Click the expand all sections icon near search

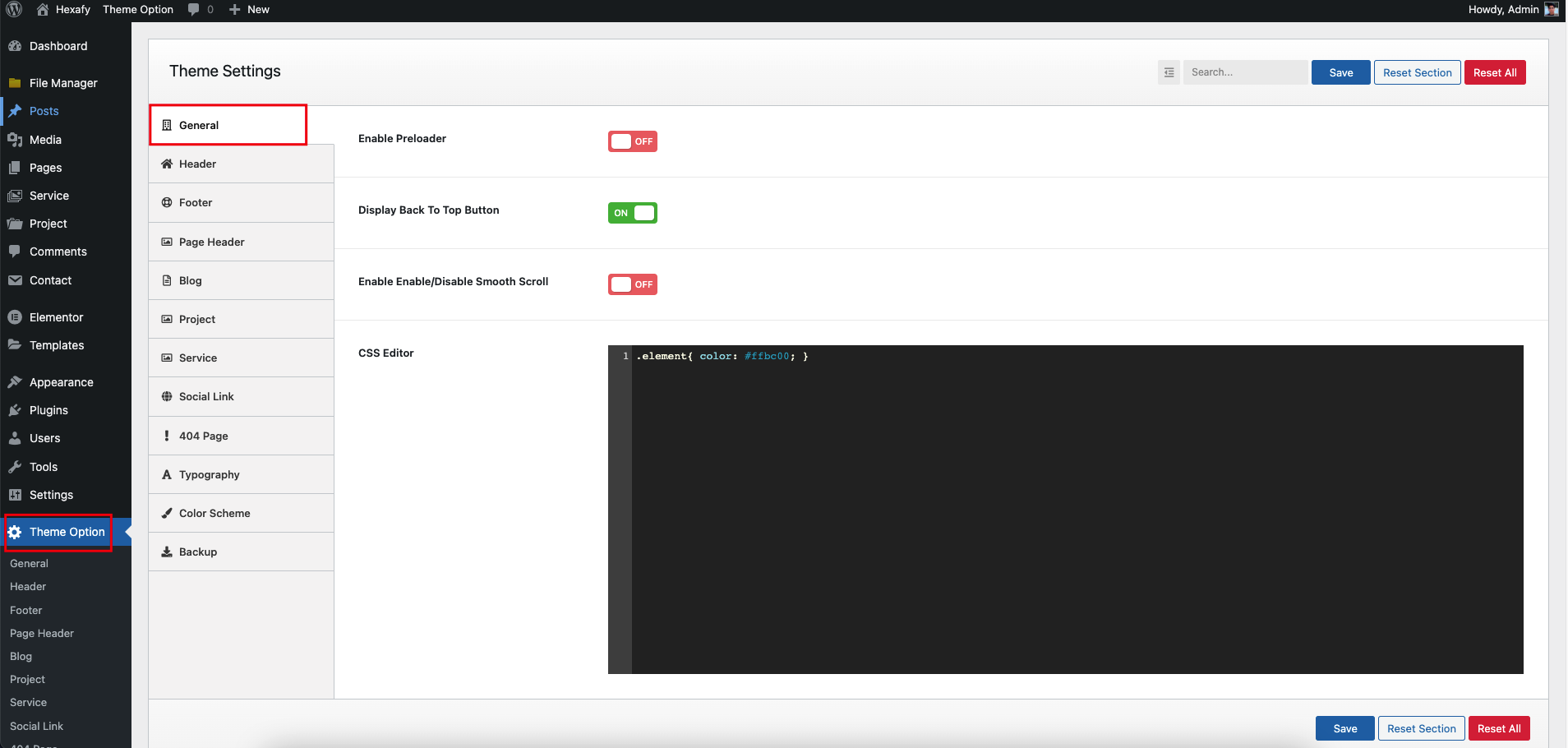coord(1169,72)
